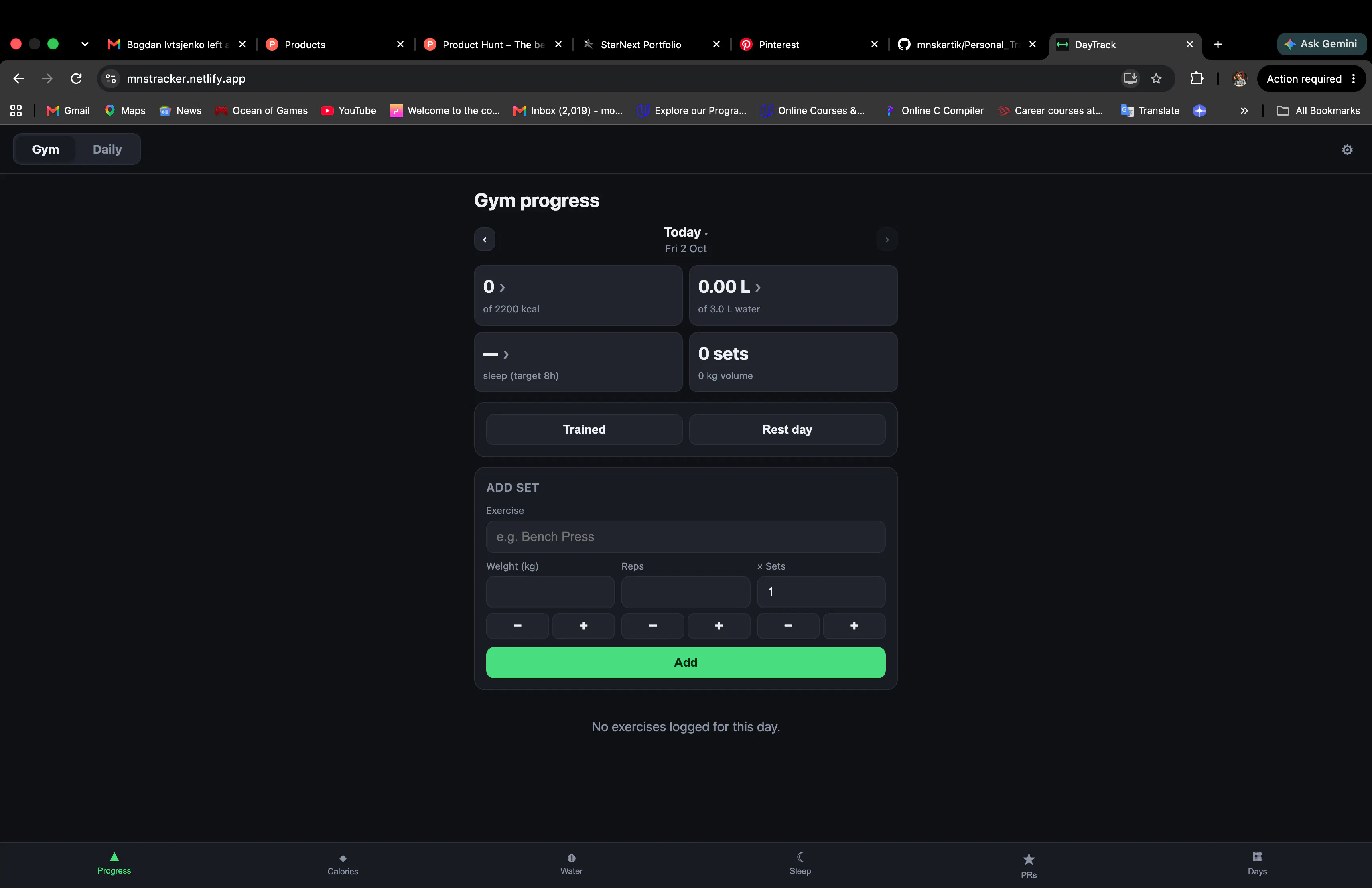Screen dimensions: 1372x888
Task: Switch to Gym mode
Action: point(46,149)
